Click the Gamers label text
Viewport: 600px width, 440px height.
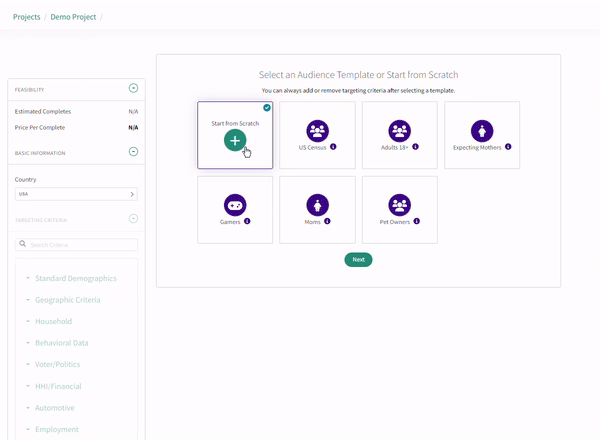pyautogui.click(x=230, y=222)
